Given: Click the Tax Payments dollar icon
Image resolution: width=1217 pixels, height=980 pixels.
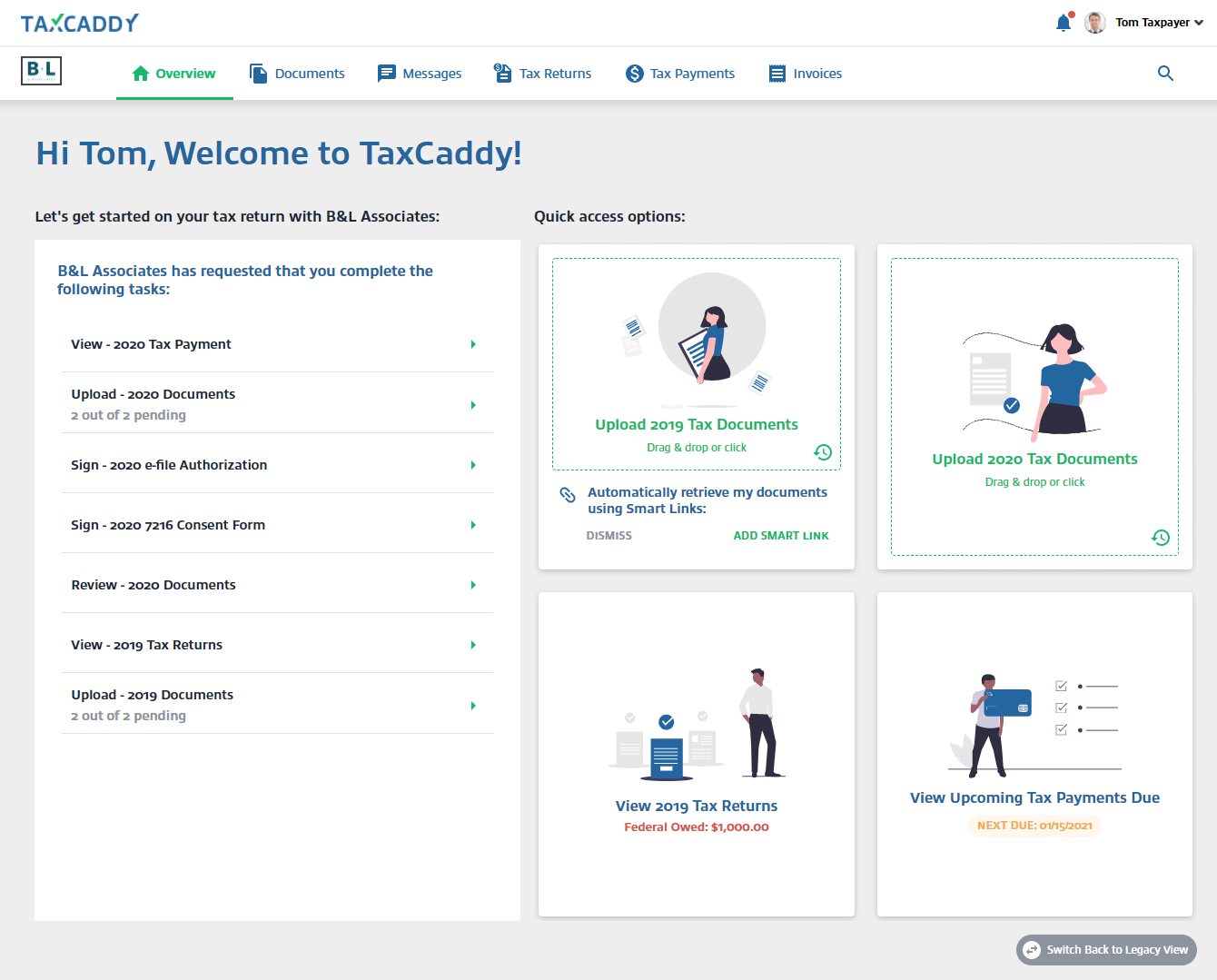Looking at the screenshot, I should click(634, 74).
